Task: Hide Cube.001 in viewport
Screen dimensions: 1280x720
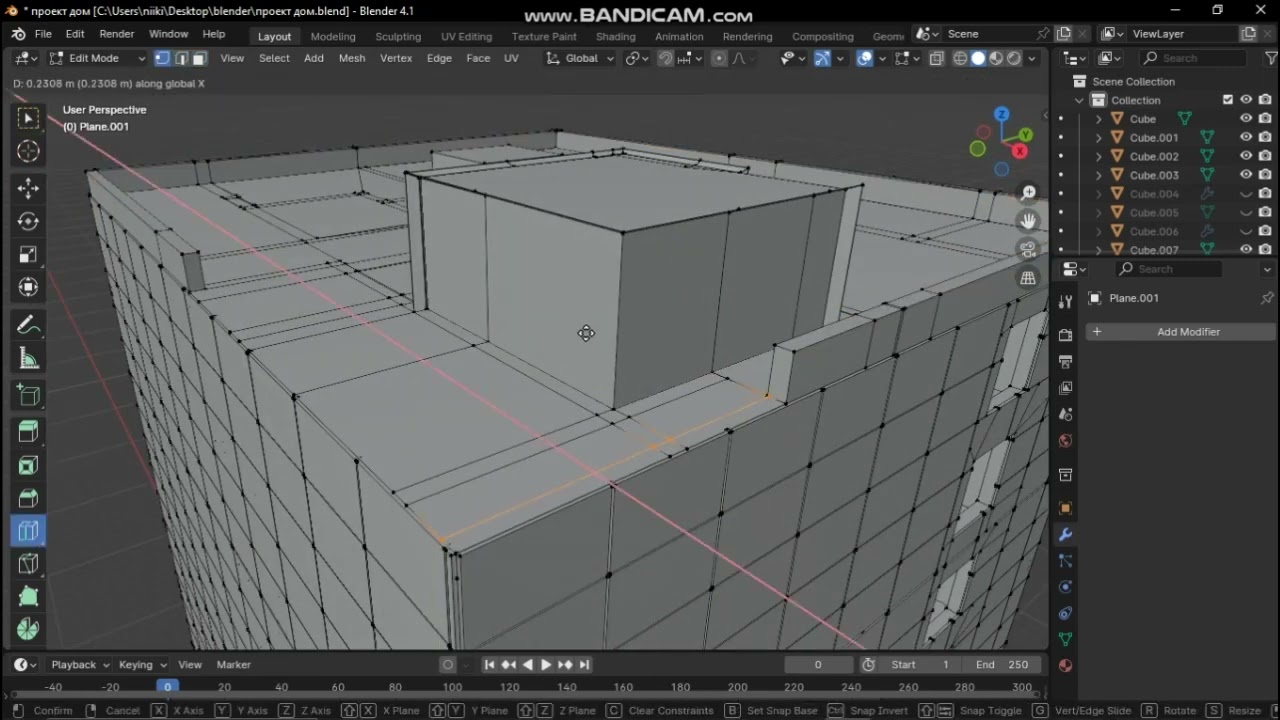Action: (1246, 138)
